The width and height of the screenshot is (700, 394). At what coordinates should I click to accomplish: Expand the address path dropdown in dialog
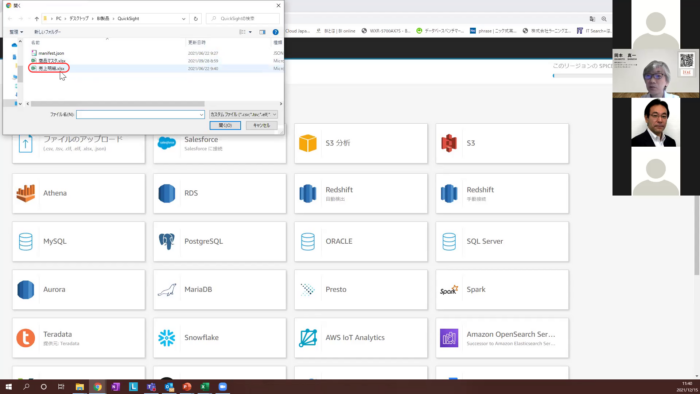[183, 19]
